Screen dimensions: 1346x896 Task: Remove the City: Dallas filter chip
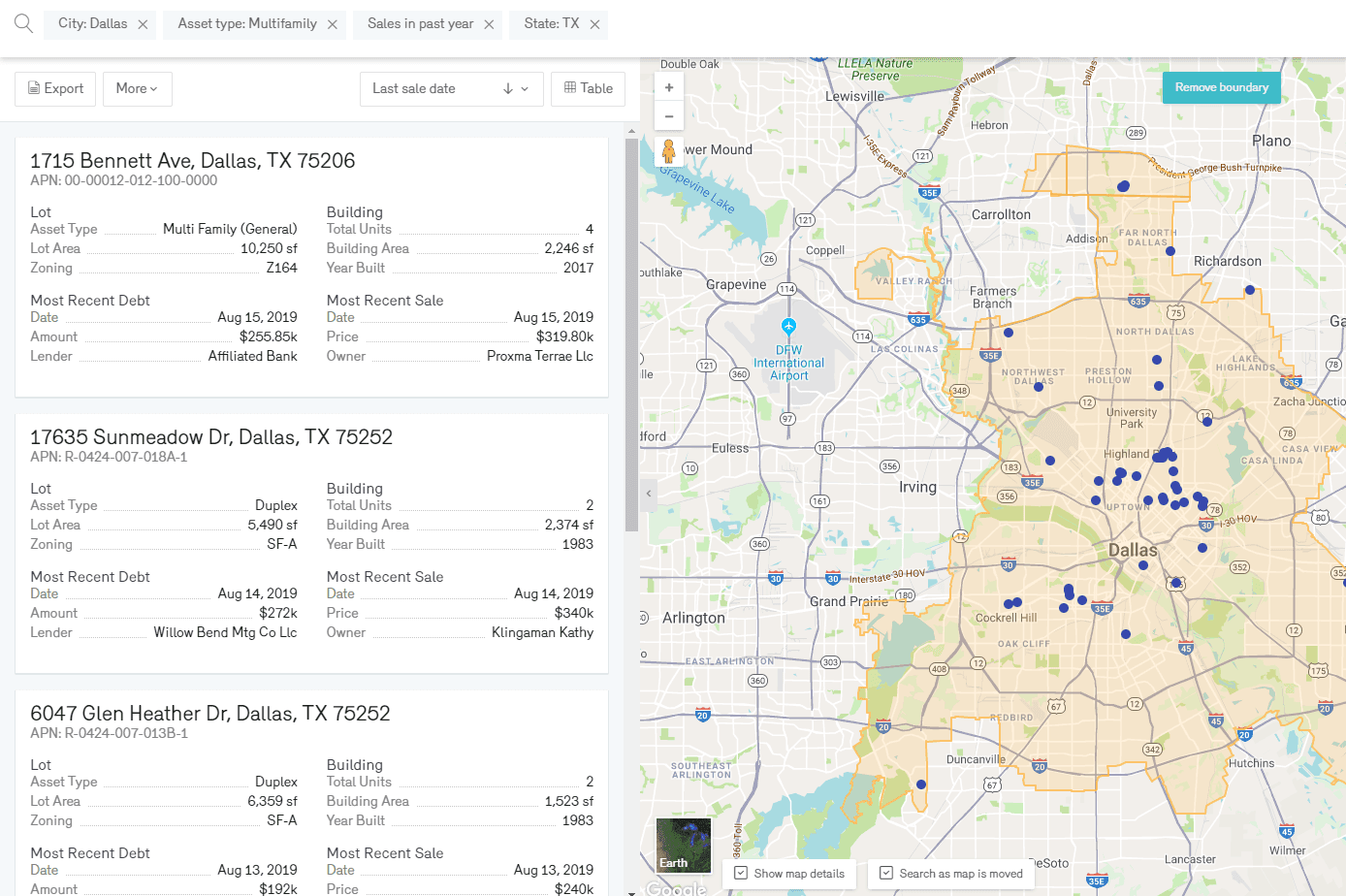coord(143,24)
